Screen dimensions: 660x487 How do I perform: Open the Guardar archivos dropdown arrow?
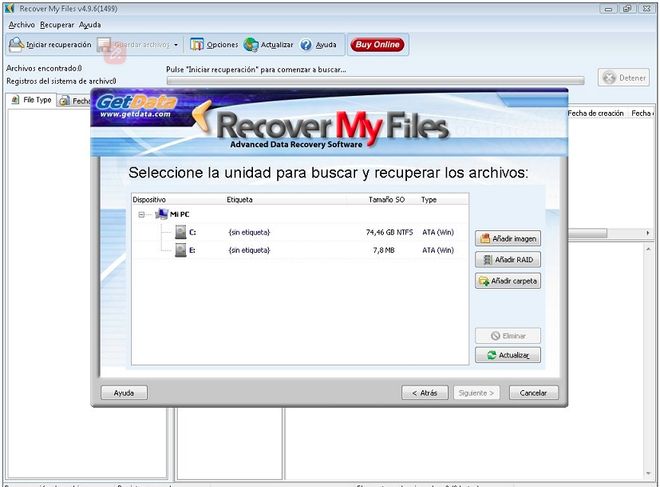pos(176,45)
